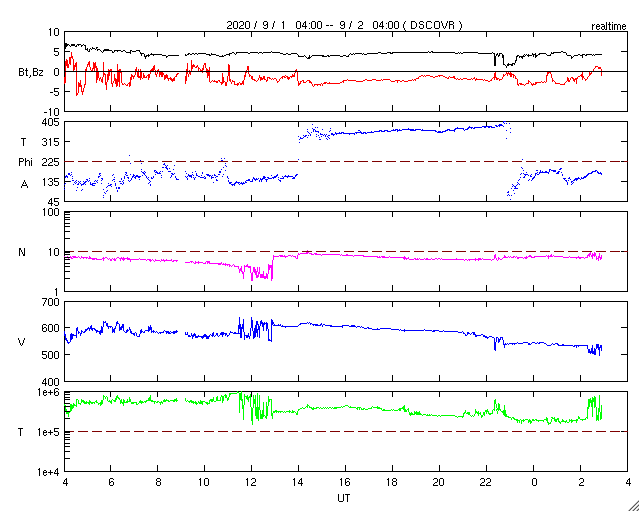Screen dimensions: 640x512
Task: Click the "700" velocity tick label
Action: click(51, 302)
